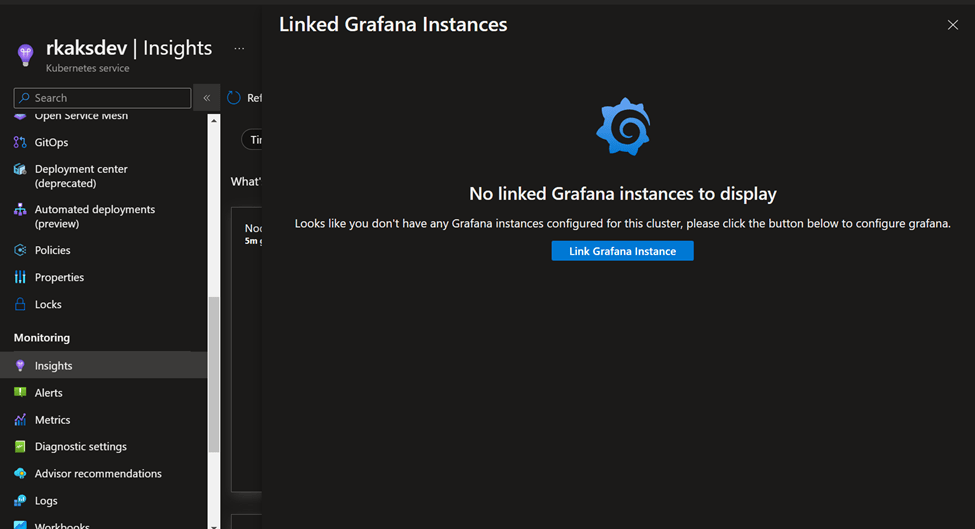Collapse the sidebar with double chevron

(x=206, y=98)
